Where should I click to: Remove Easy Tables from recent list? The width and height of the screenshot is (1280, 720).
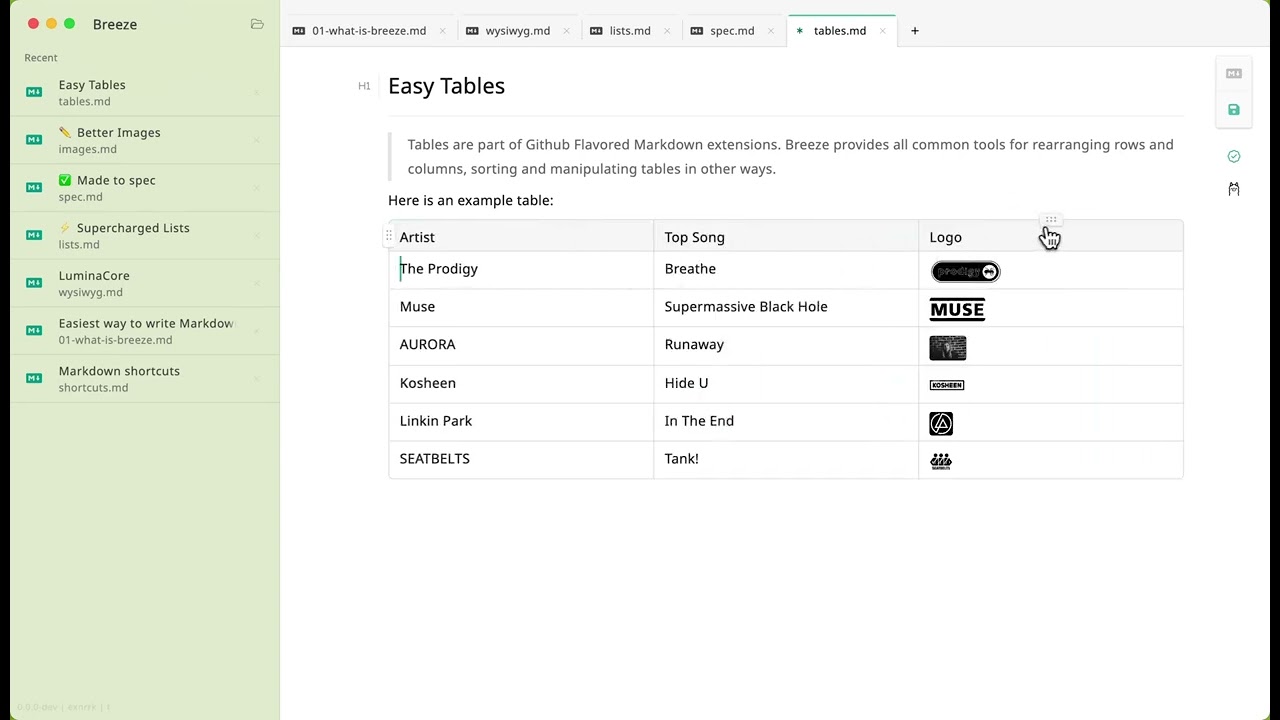[x=256, y=92]
